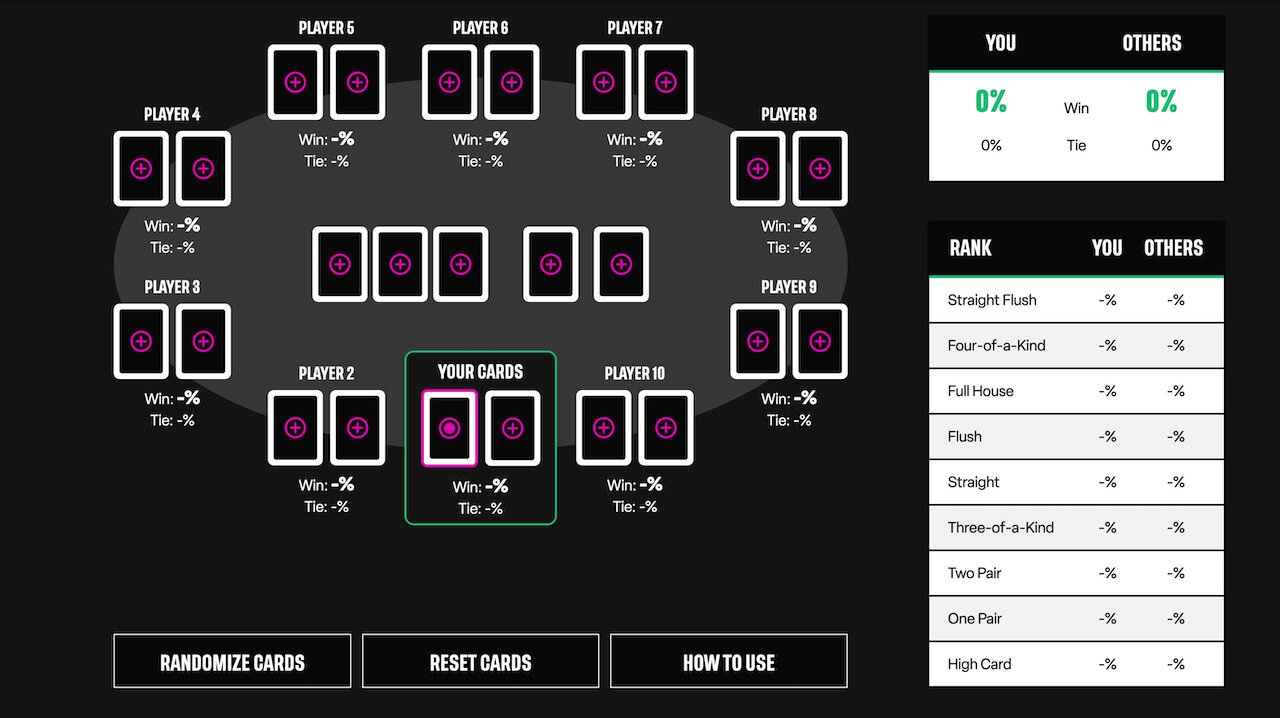Add Player 8's first card

point(757,169)
